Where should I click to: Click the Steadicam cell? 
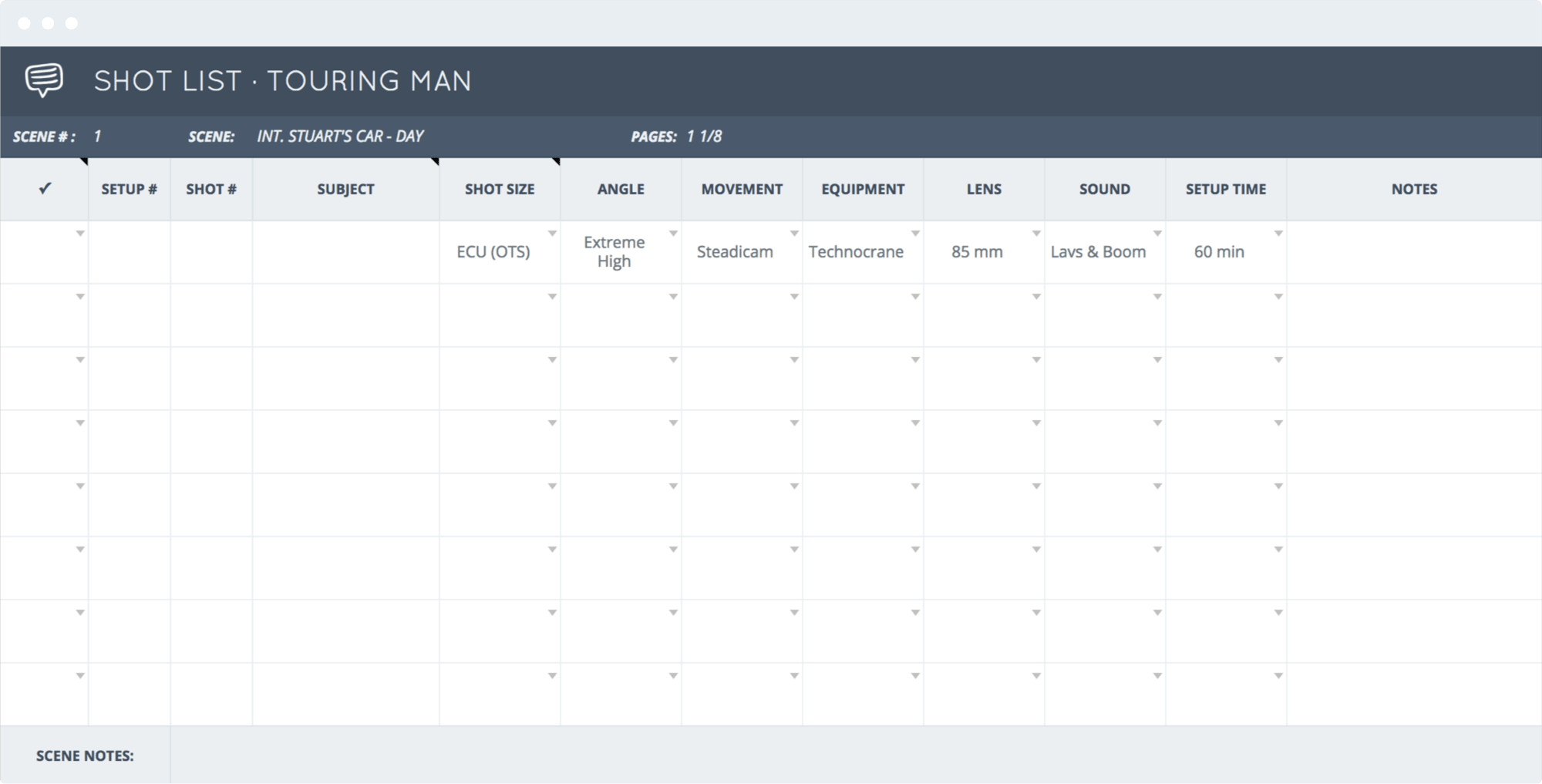pyautogui.click(x=742, y=252)
